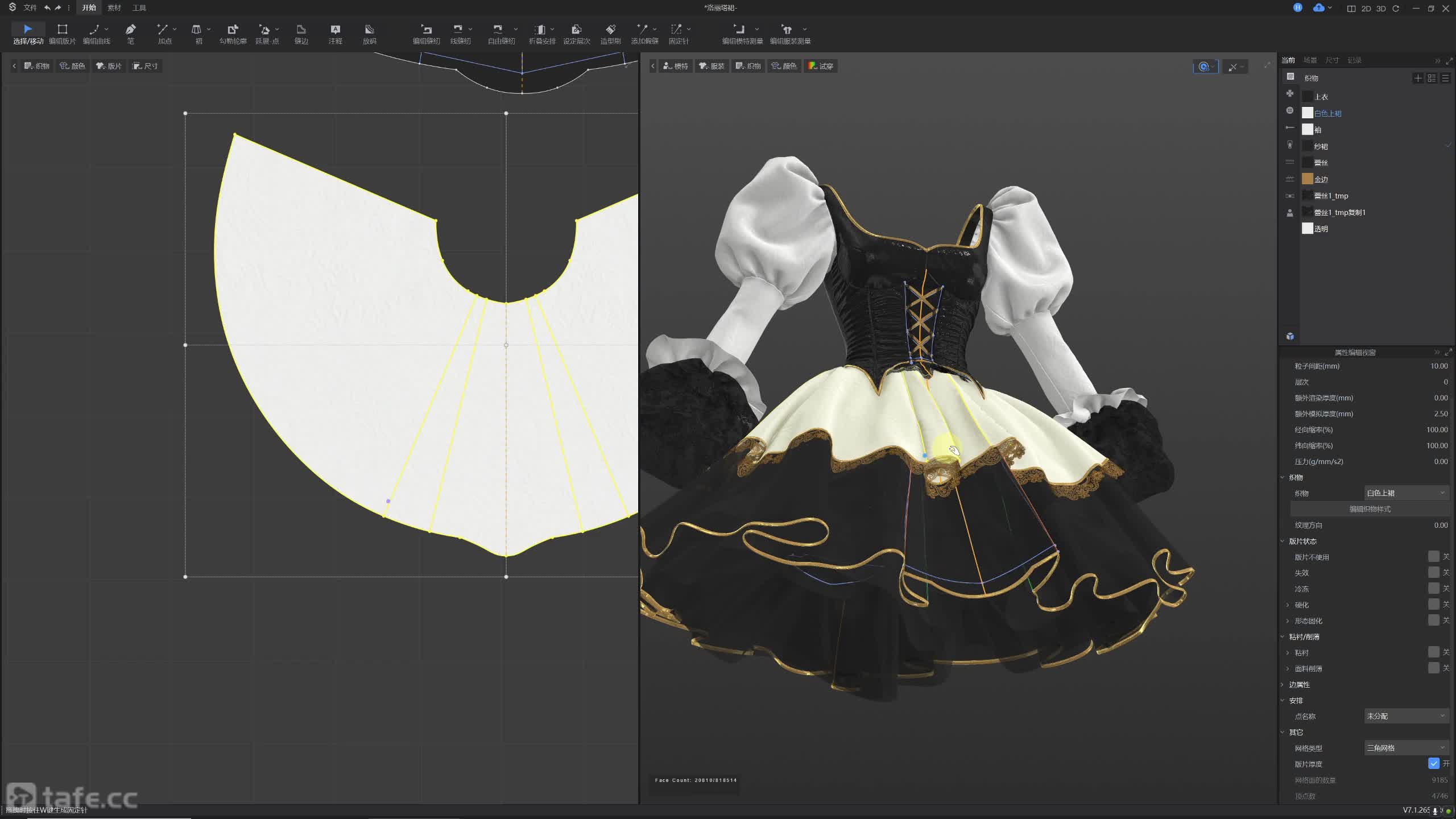The image size is (1456, 819).
Task: Toggle the 形态固化 checkbox
Action: (1433, 620)
